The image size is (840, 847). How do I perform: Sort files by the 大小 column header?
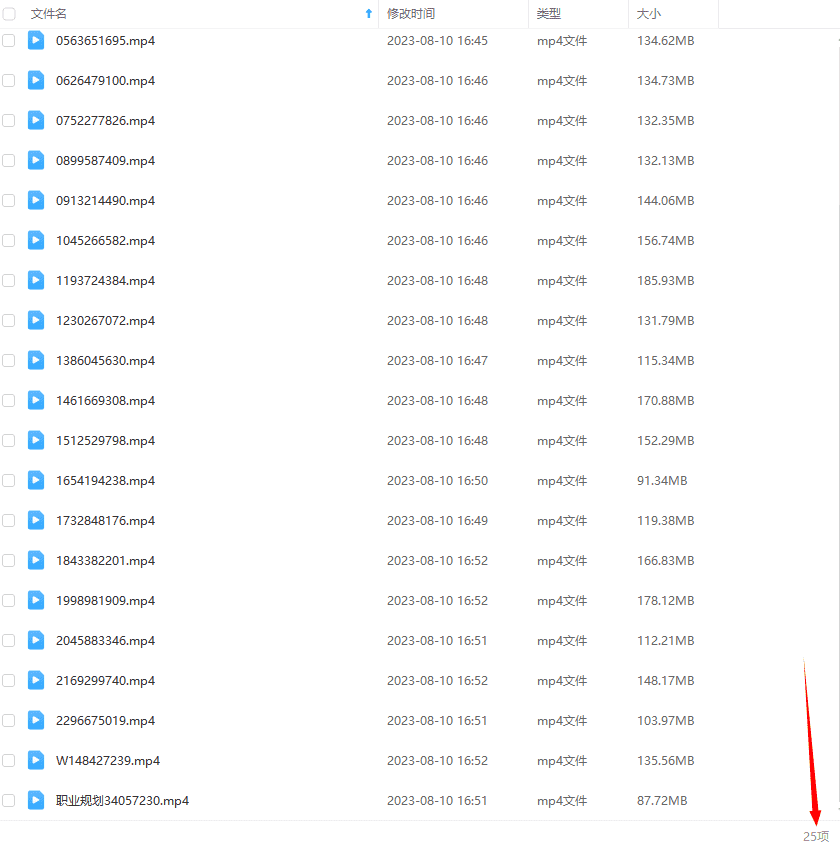[649, 14]
